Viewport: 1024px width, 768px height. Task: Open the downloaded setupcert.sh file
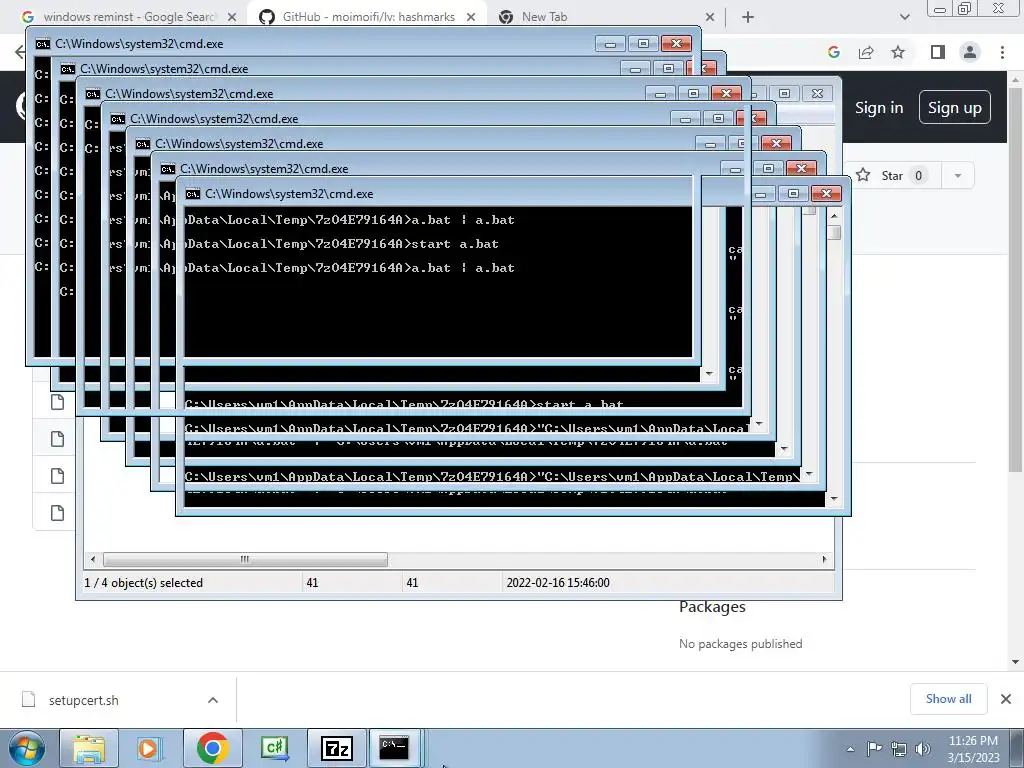[x=84, y=700]
